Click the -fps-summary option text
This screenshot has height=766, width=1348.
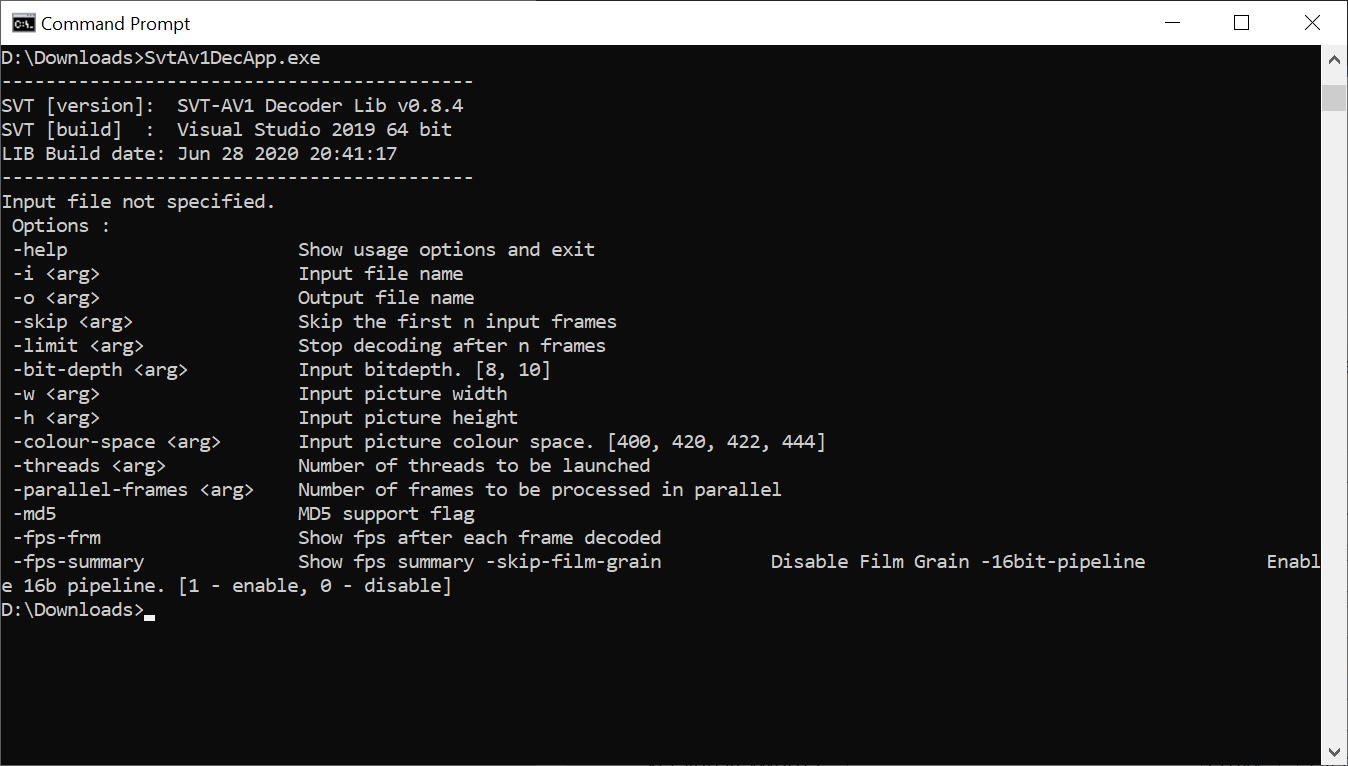(x=78, y=562)
